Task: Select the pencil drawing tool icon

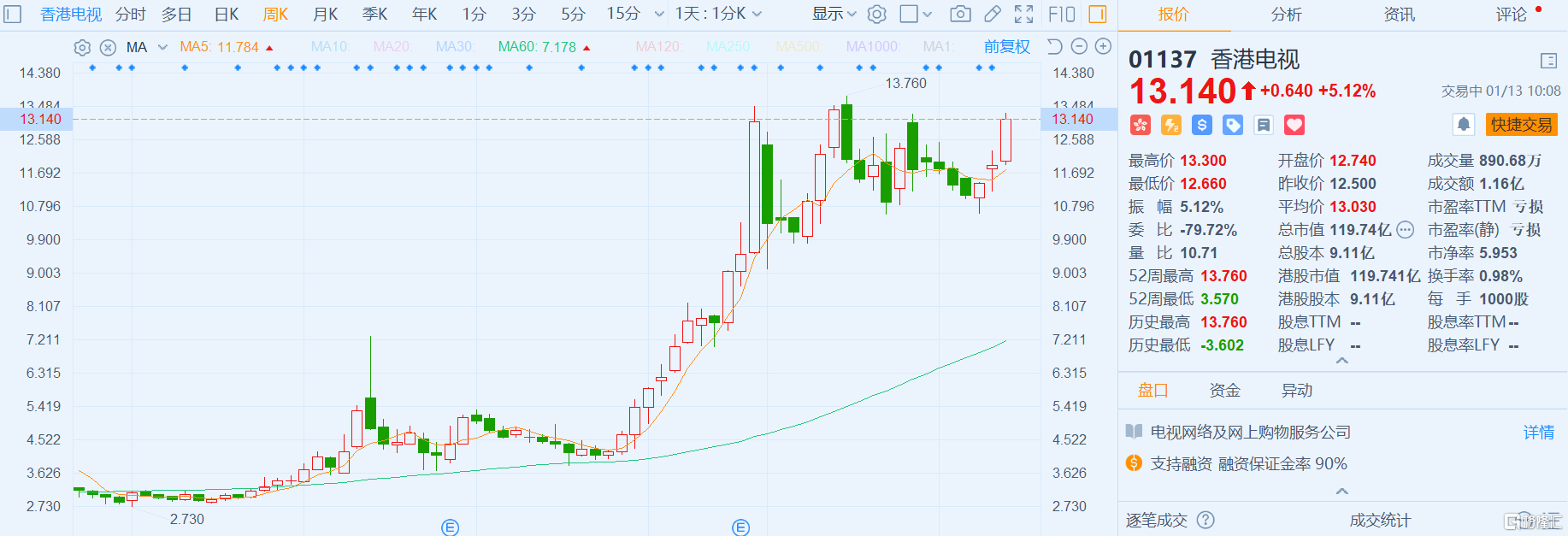Action: tap(992, 15)
